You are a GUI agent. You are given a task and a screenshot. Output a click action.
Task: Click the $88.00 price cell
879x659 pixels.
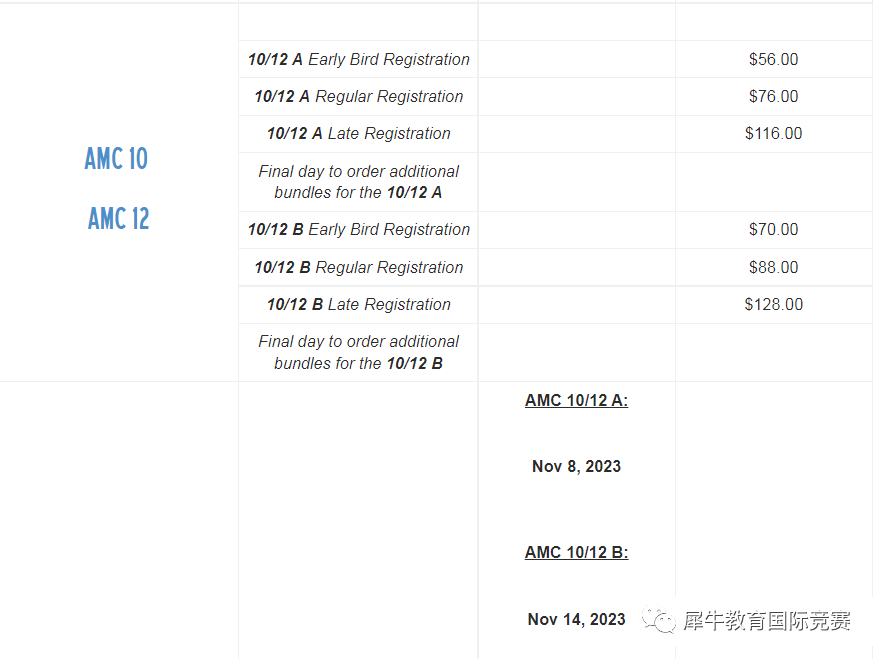click(x=774, y=267)
